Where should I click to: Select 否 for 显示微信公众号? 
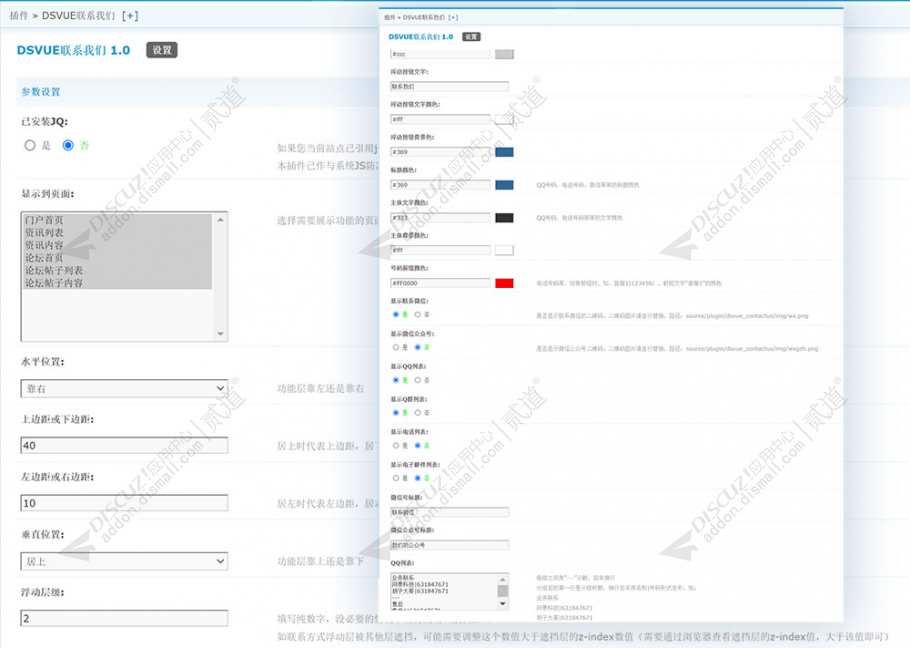[x=417, y=347]
